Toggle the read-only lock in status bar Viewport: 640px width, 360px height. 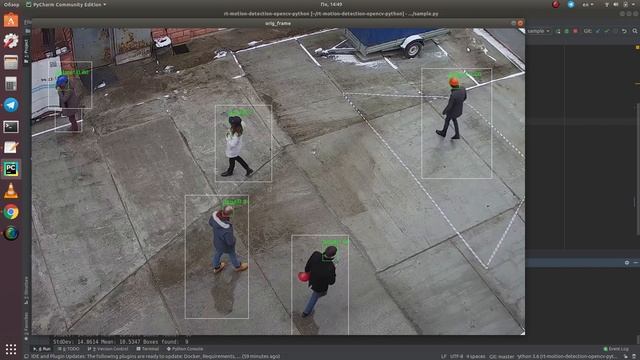625,356
